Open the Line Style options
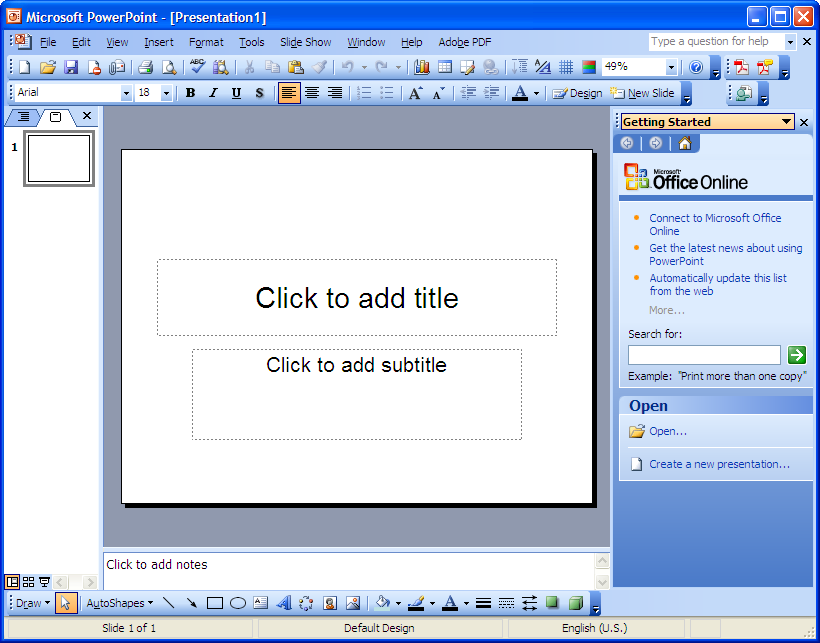Viewport: 820px width, 643px height. point(483,603)
